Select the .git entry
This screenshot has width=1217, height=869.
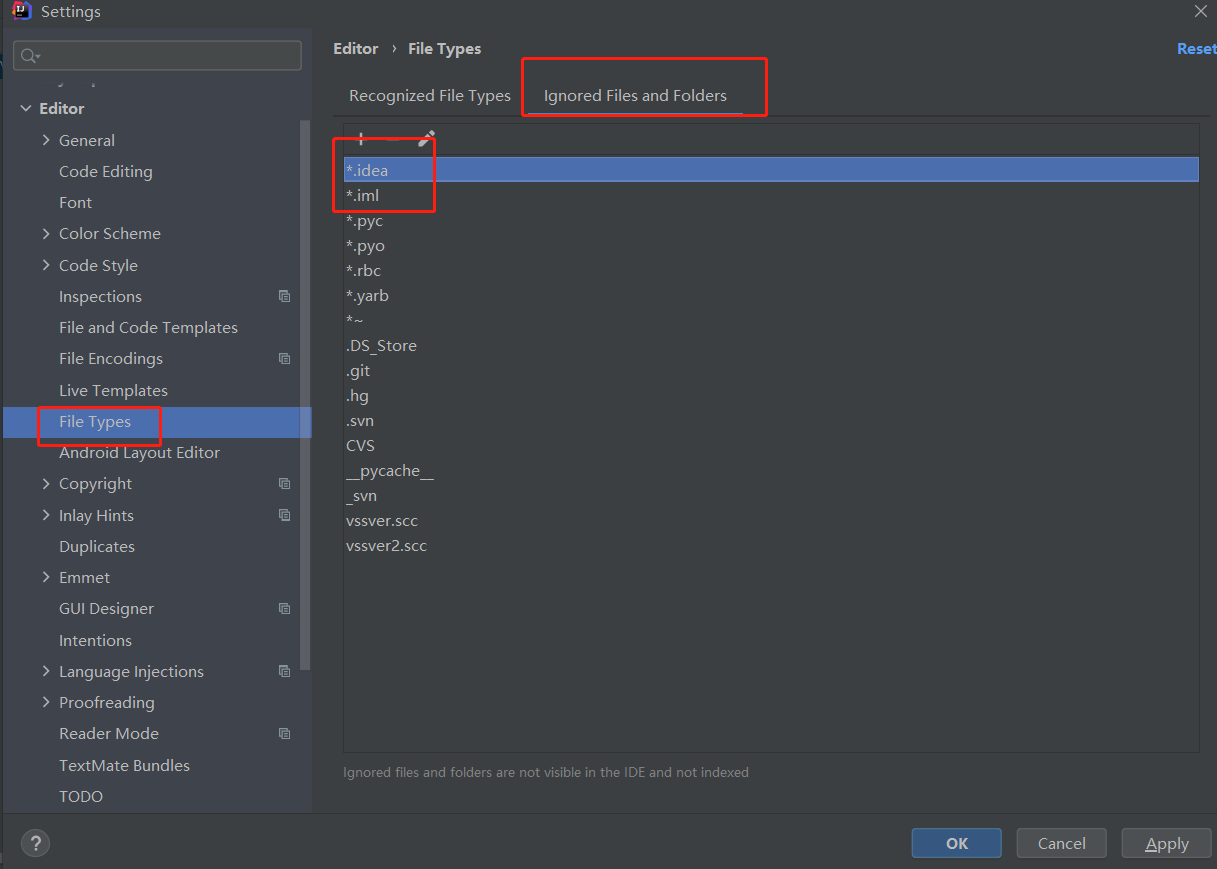coord(771,370)
